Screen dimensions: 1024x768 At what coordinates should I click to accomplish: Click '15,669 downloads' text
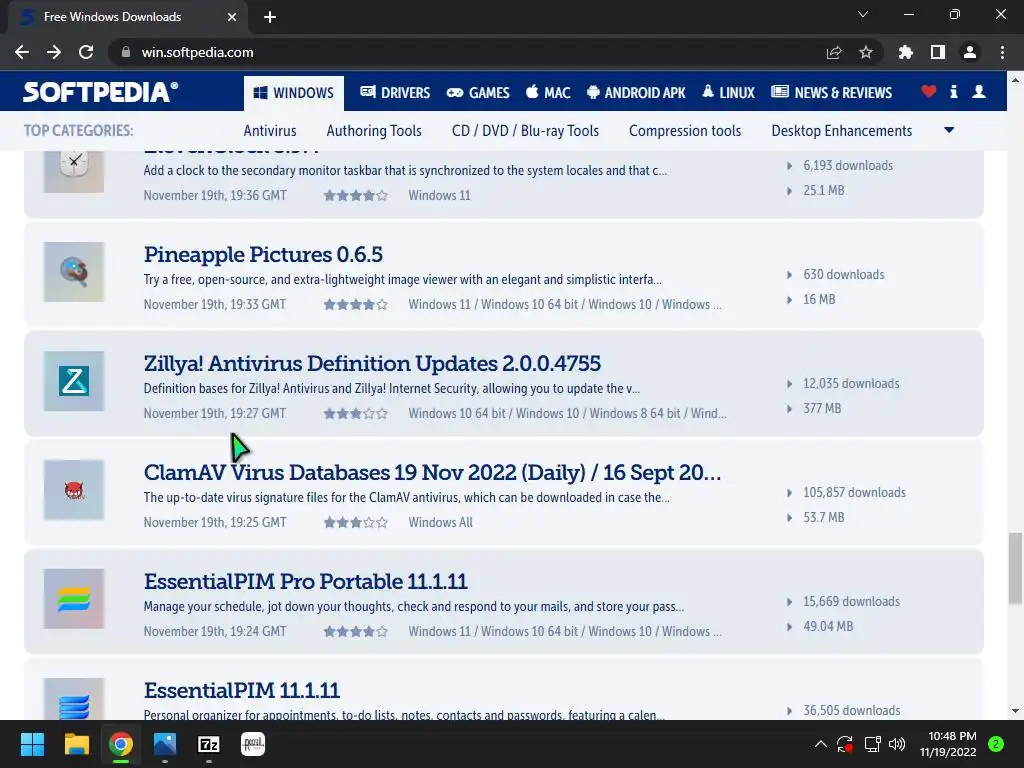[x=851, y=601]
